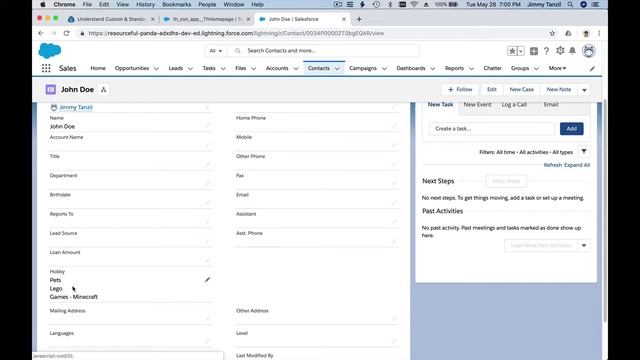Viewport: 640px width, 360px height.
Task: Click the Salesforce cloud logo
Action: point(50,51)
